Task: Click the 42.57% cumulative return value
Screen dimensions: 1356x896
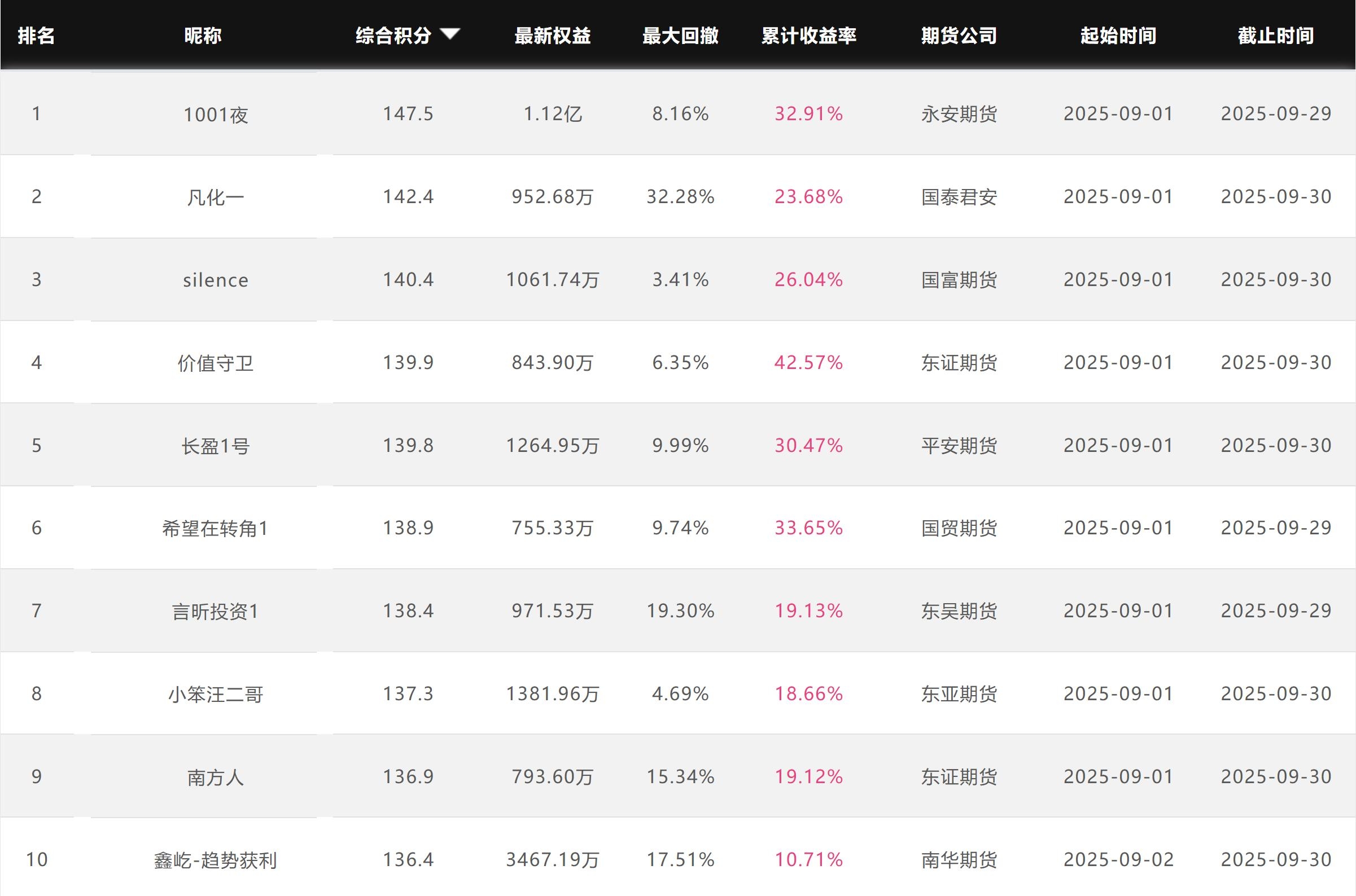Action: [x=808, y=362]
